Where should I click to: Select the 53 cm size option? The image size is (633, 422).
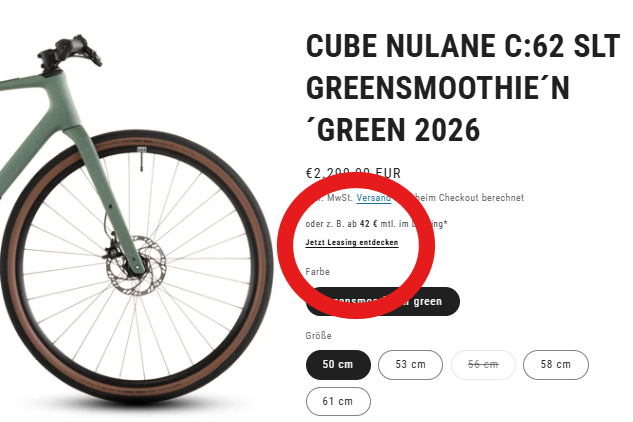[410, 365]
